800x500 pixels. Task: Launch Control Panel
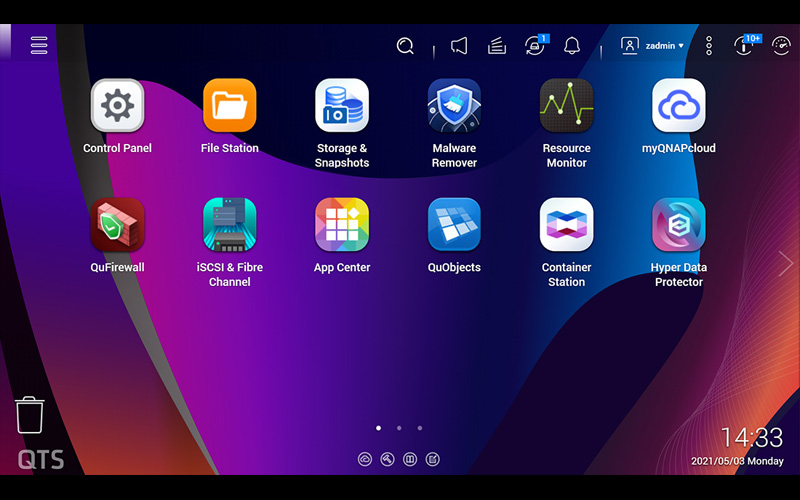pos(117,105)
